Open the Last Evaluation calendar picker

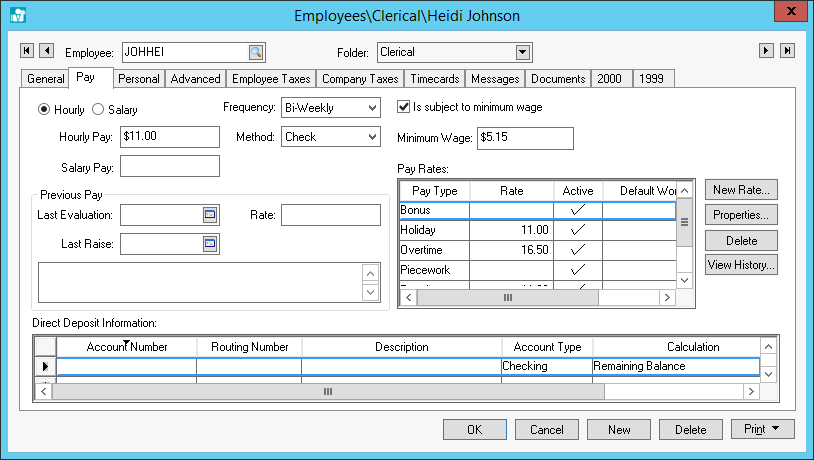[210, 214]
